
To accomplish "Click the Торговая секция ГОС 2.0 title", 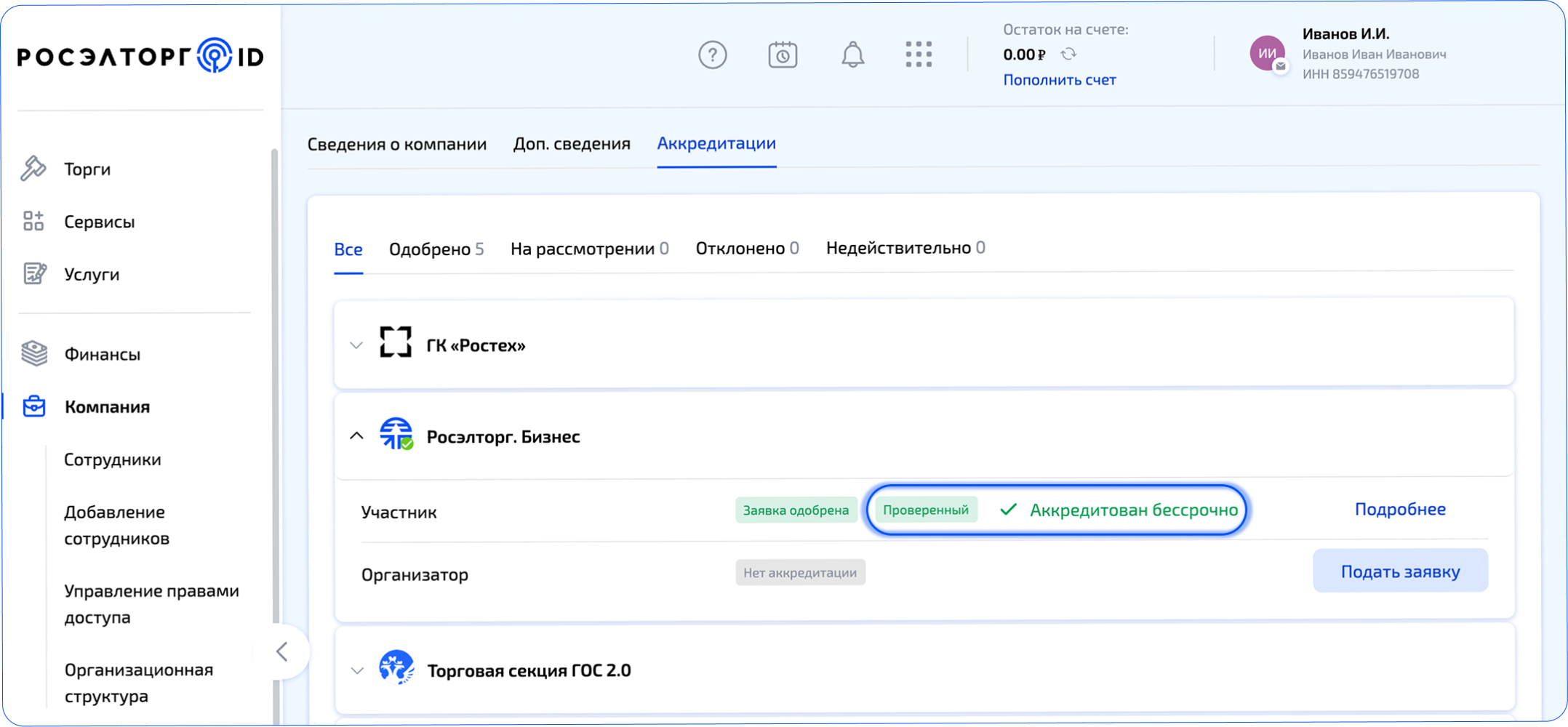I will pyautogui.click(x=529, y=670).
